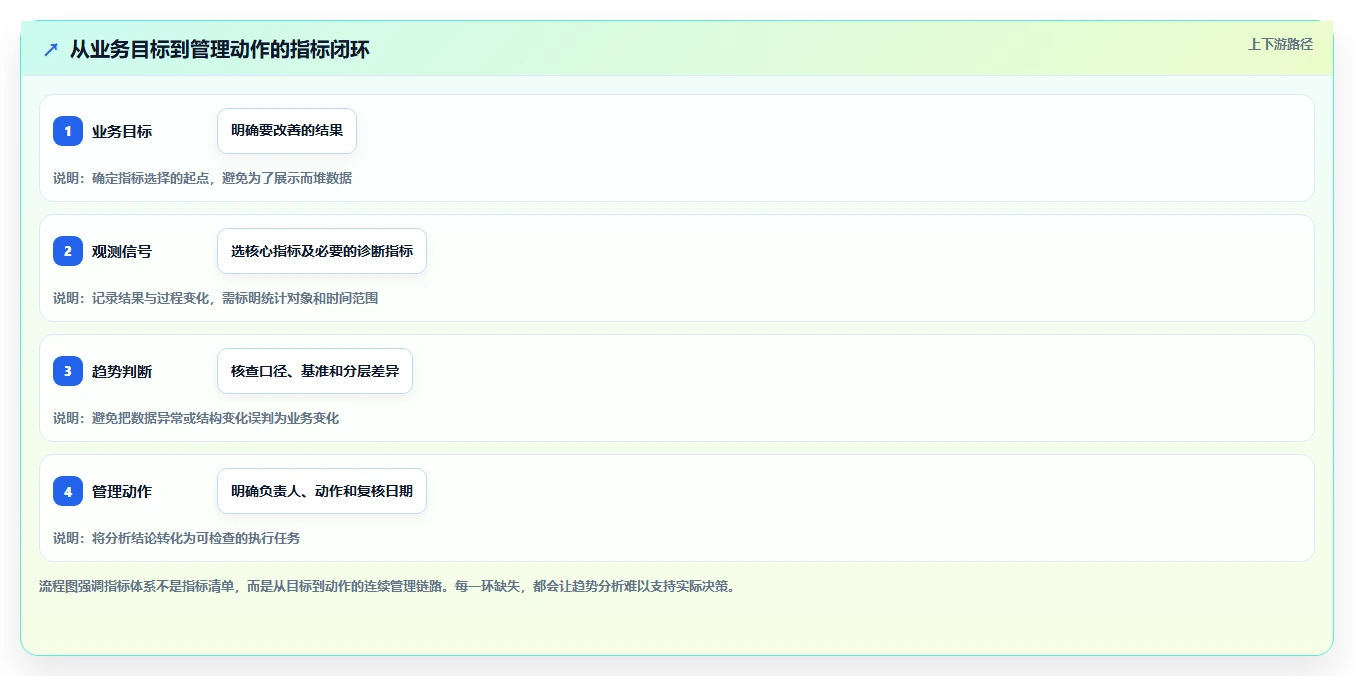Click the 明确要改善的结果 chip

[x=287, y=131]
